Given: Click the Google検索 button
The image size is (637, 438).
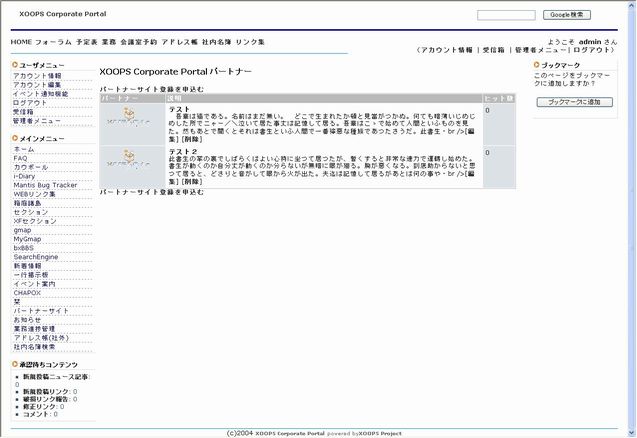Looking at the screenshot, I should pyautogui.click(x=567, y=15).
